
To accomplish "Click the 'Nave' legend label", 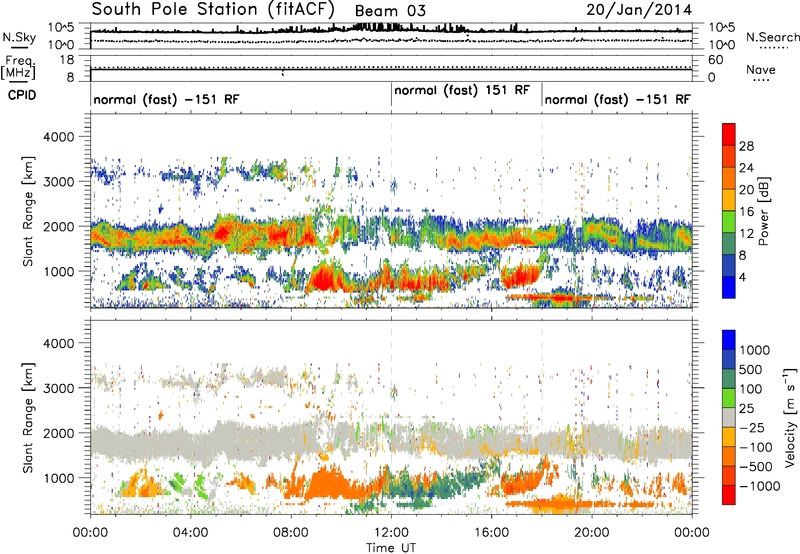I will click(x=761, y=69).
